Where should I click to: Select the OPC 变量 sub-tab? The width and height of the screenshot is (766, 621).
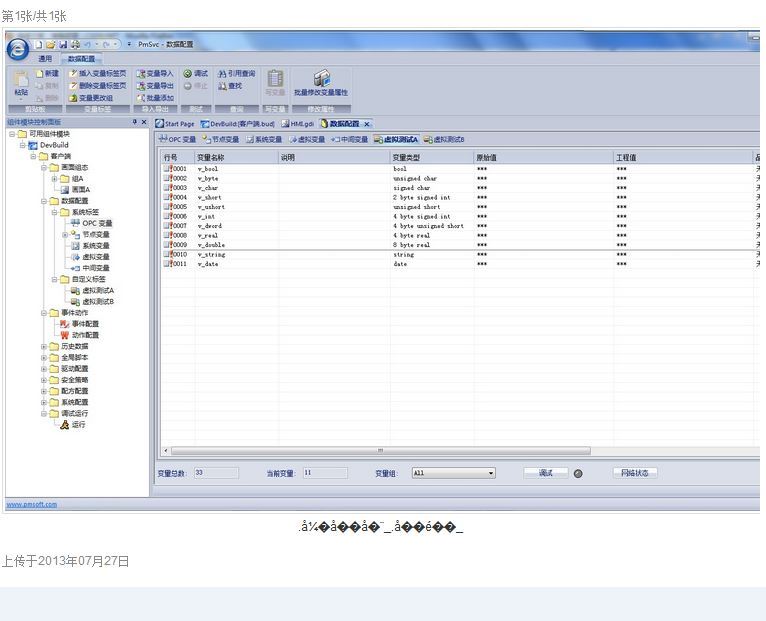(x=177, y=139)
